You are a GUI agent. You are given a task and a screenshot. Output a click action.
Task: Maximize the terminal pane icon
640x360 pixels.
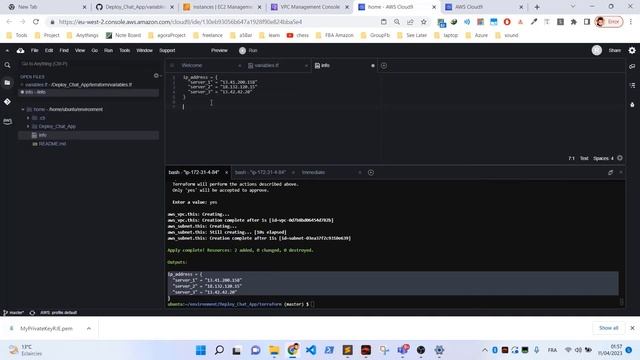(x=610, y=172)
